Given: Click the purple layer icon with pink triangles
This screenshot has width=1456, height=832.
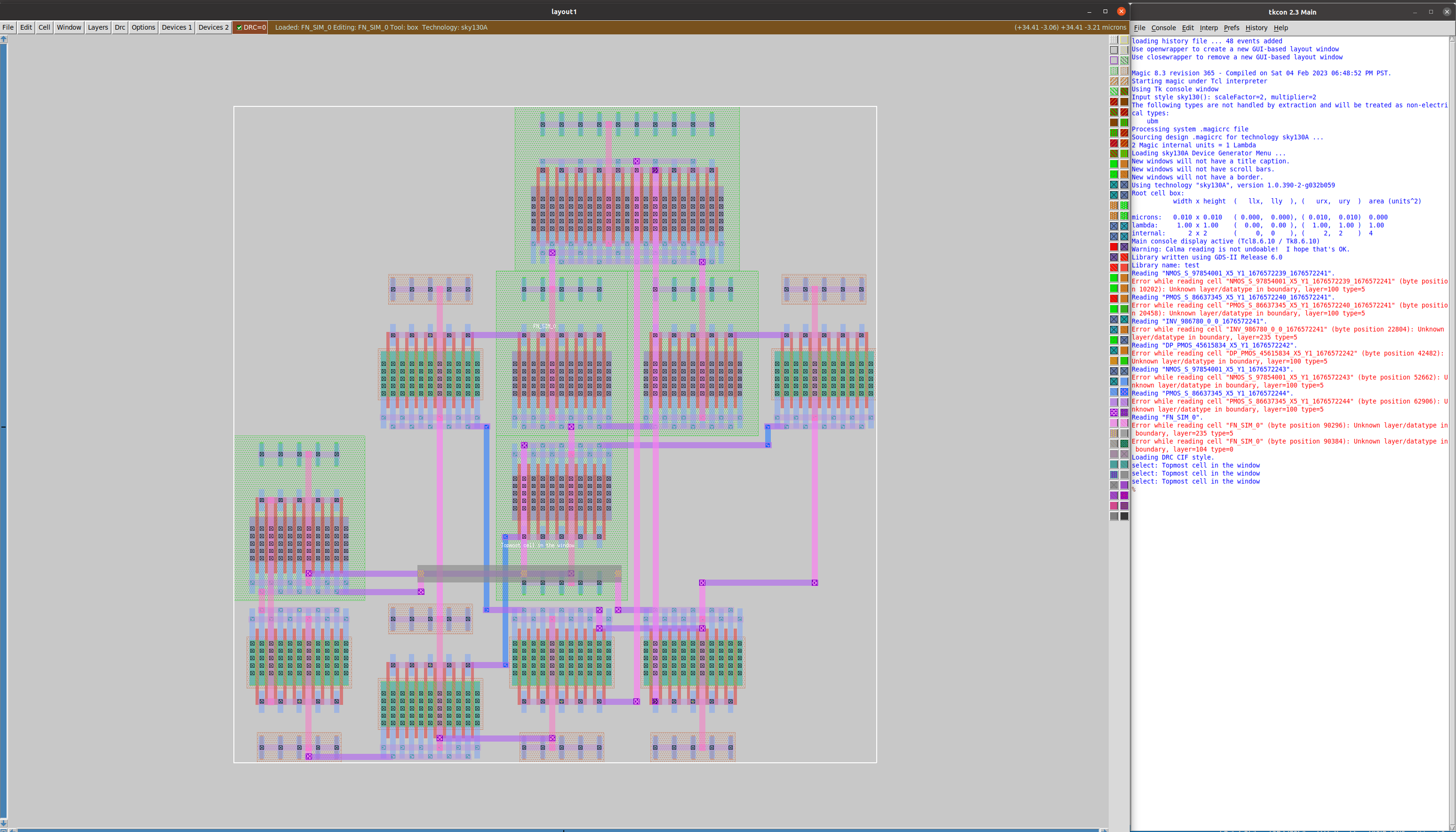Looking at the screenshot, I should coord(1114,412).
